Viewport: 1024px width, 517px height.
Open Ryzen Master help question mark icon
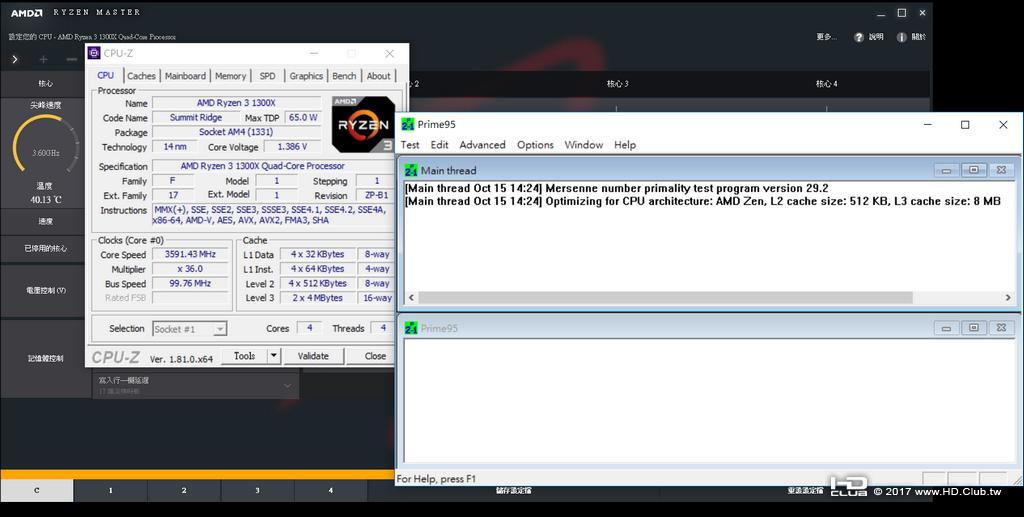click(859, 37)
